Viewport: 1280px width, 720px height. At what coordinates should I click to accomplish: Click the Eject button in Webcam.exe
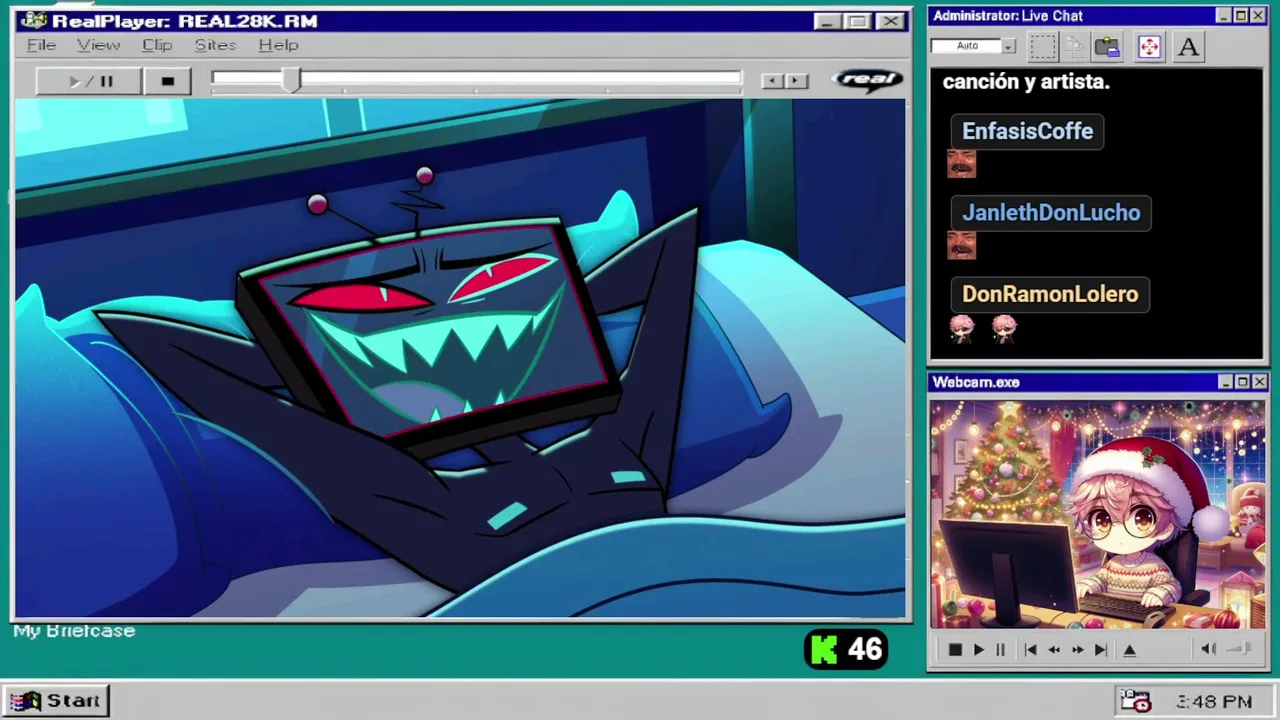(1129, 650)
